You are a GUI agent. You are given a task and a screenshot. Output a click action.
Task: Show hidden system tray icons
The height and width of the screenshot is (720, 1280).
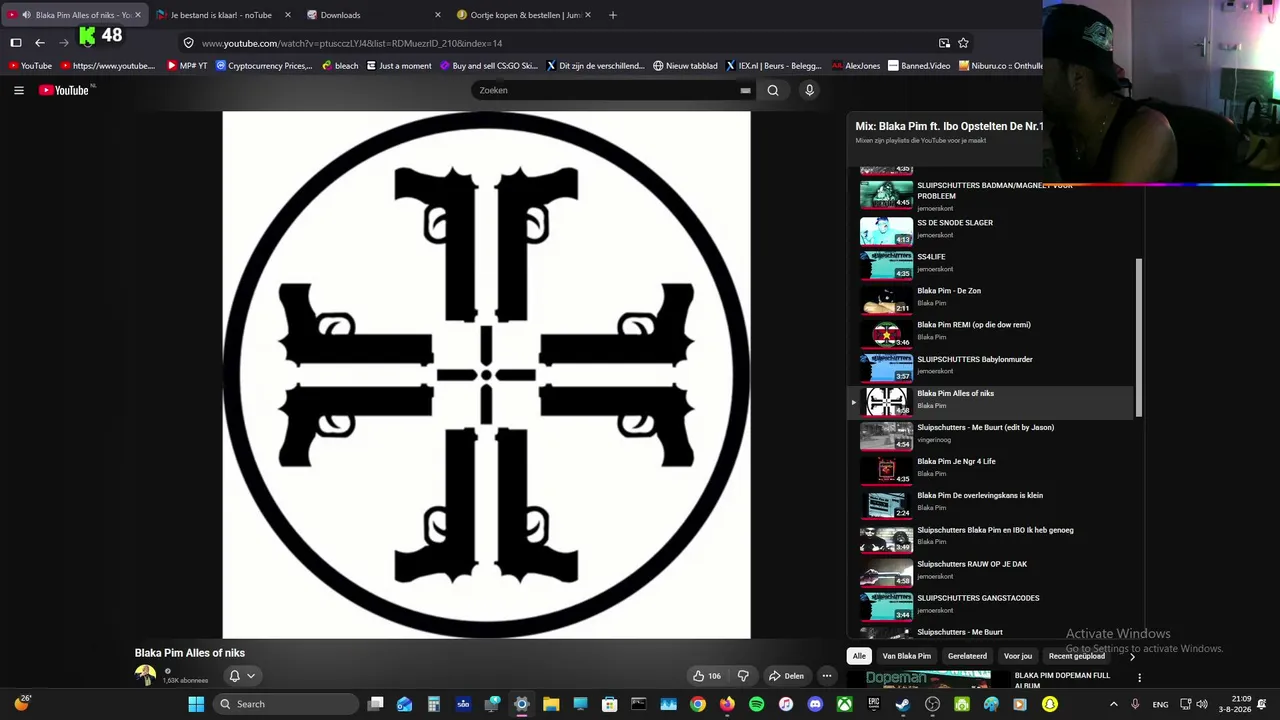[1113, 704]
